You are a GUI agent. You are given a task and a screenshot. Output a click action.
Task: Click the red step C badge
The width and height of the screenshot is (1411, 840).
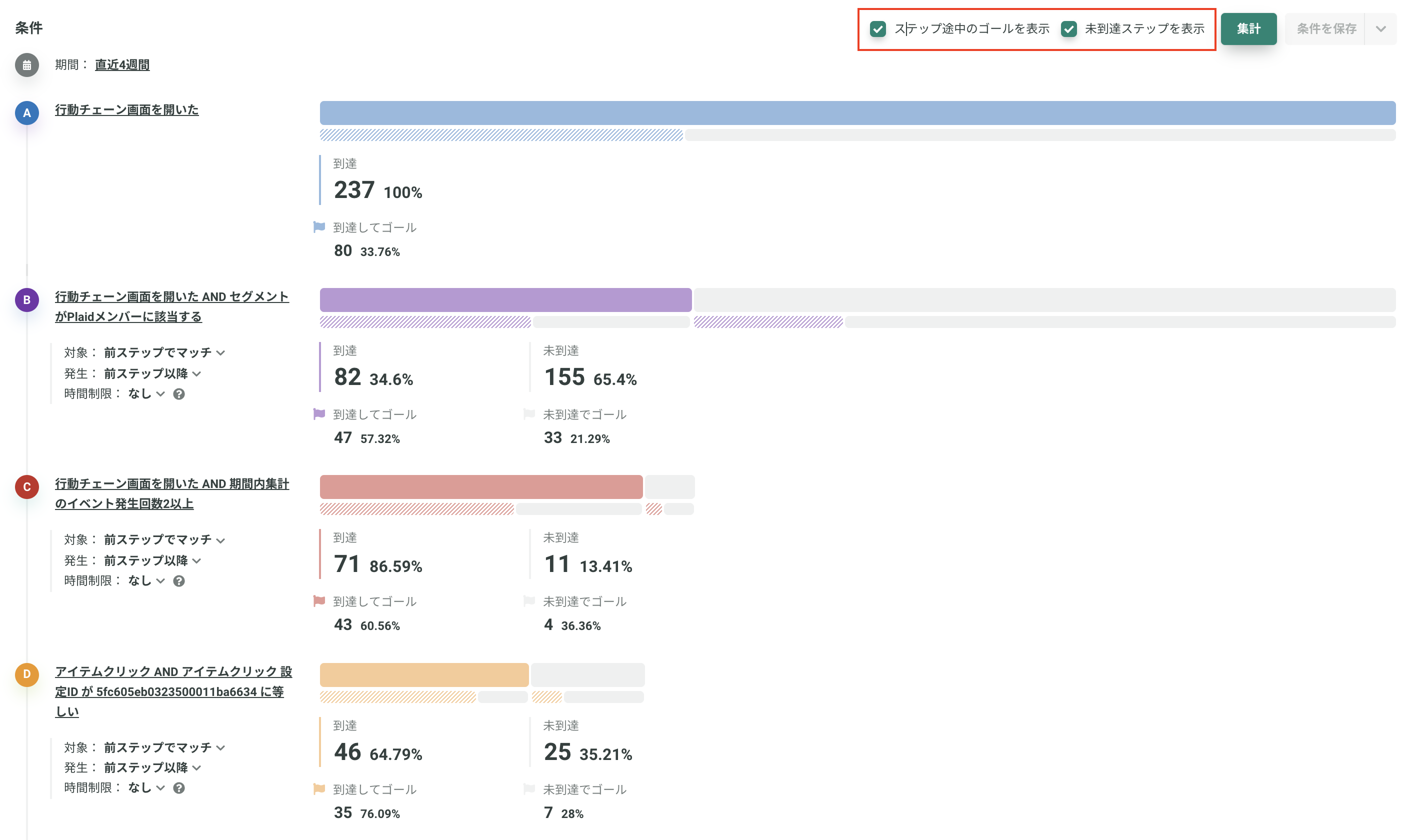[x=26, y=487]
